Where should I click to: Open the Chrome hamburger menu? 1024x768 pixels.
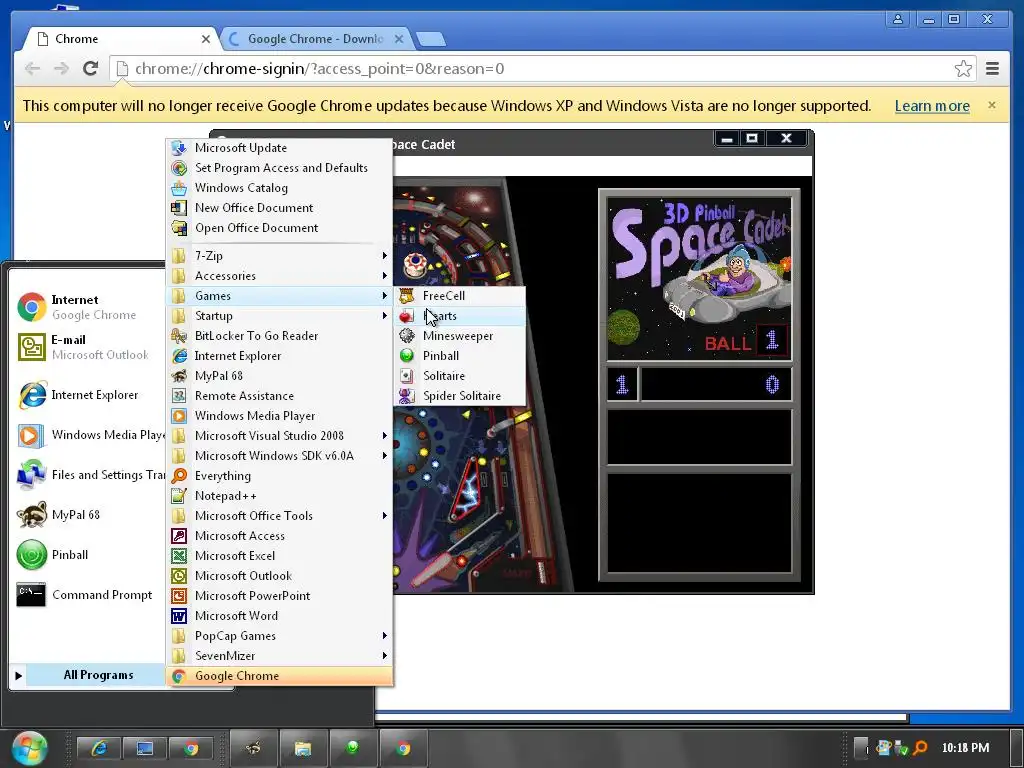[x=992, y=69]
